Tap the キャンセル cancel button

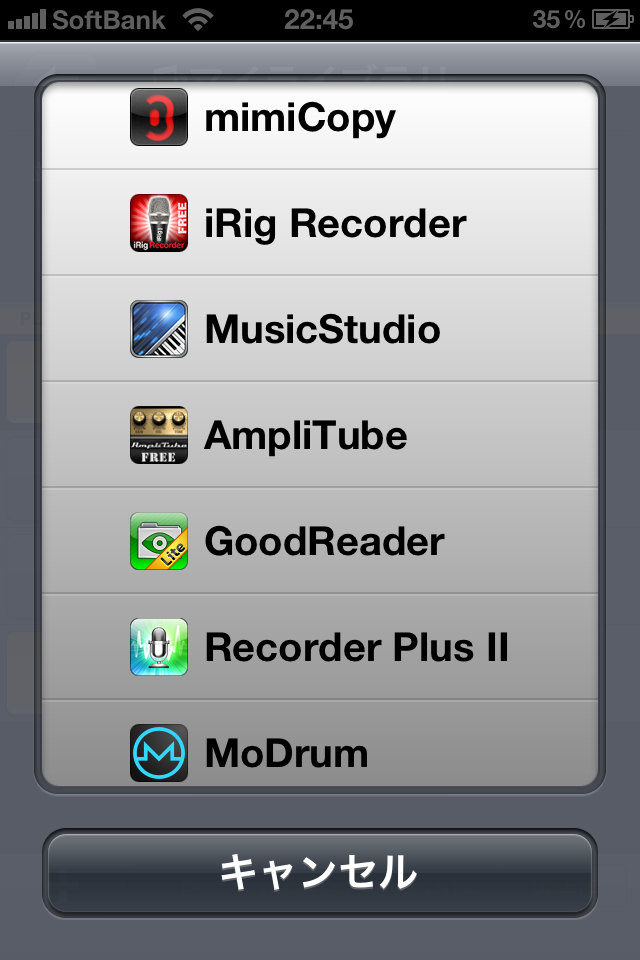pos(320,874)
